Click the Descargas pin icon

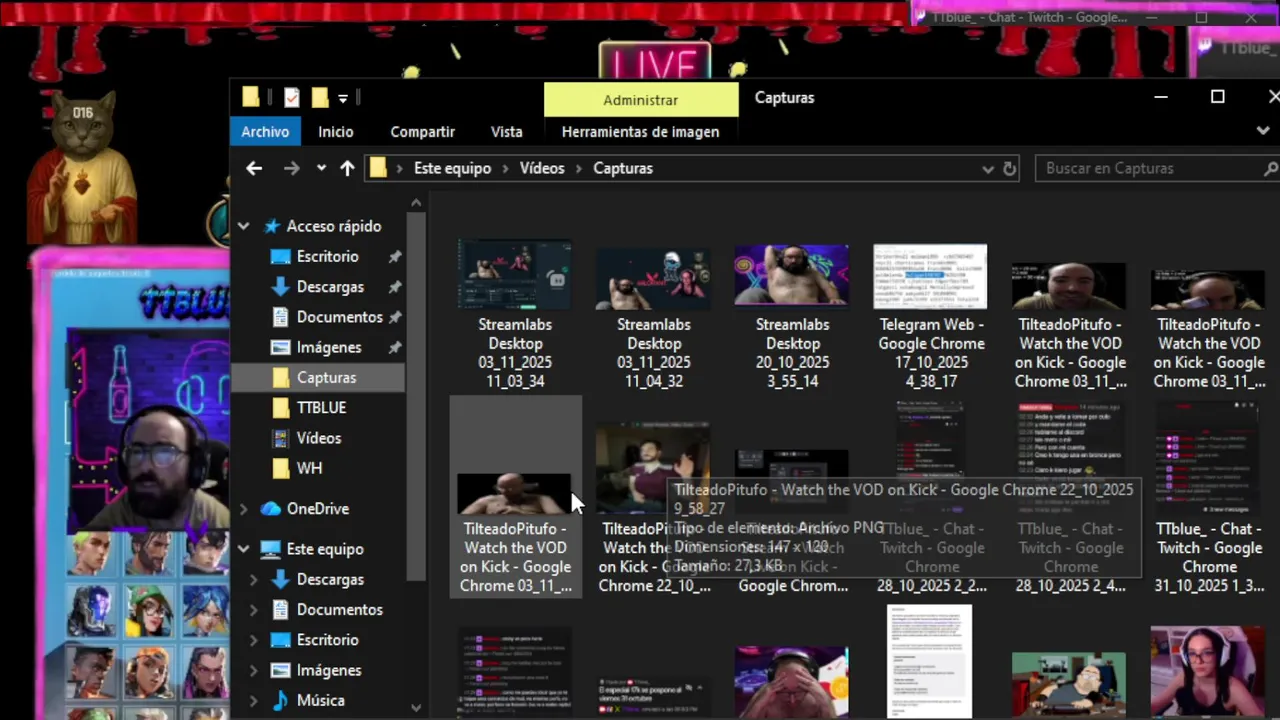(x=395, y=287)
